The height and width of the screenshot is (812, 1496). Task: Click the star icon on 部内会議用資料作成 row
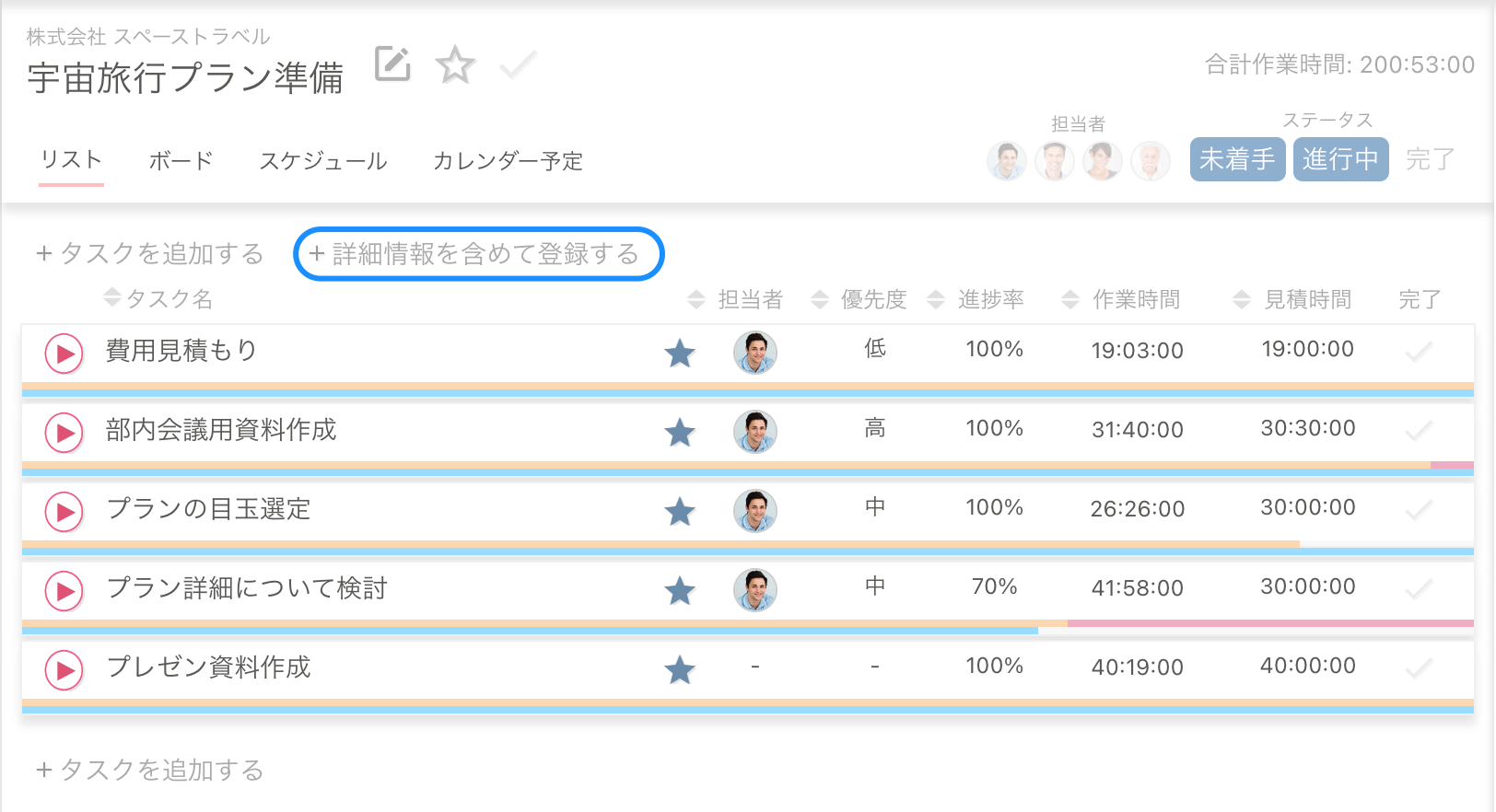point(680,432)
